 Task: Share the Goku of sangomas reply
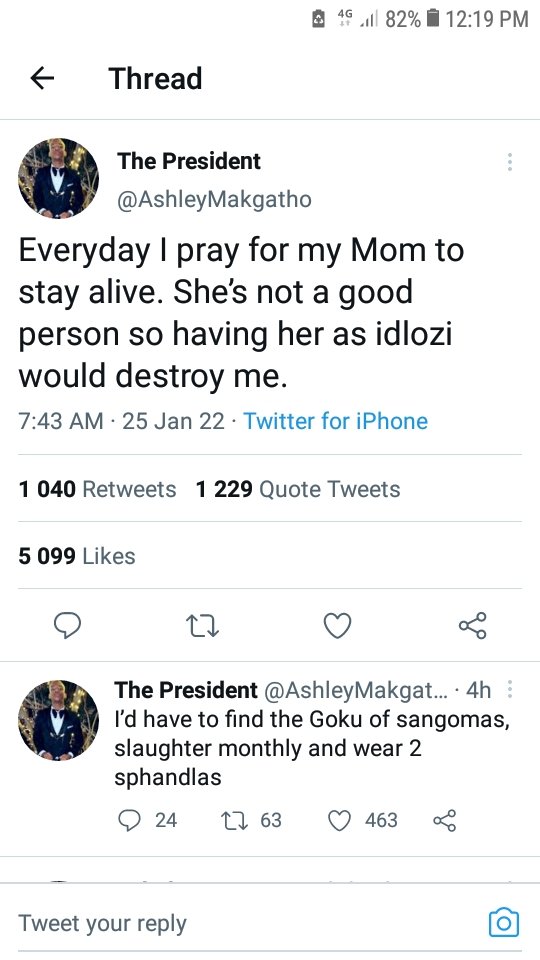(444, 820)
